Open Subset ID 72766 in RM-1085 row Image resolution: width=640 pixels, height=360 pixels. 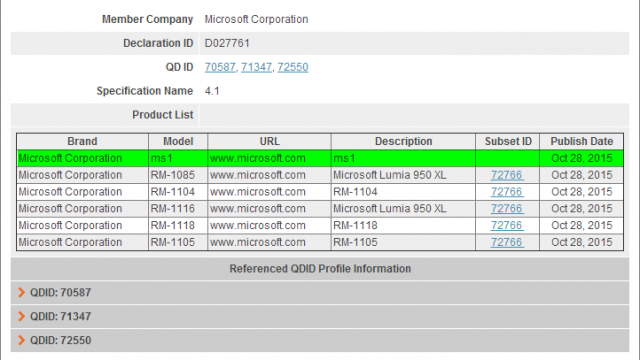507,175
